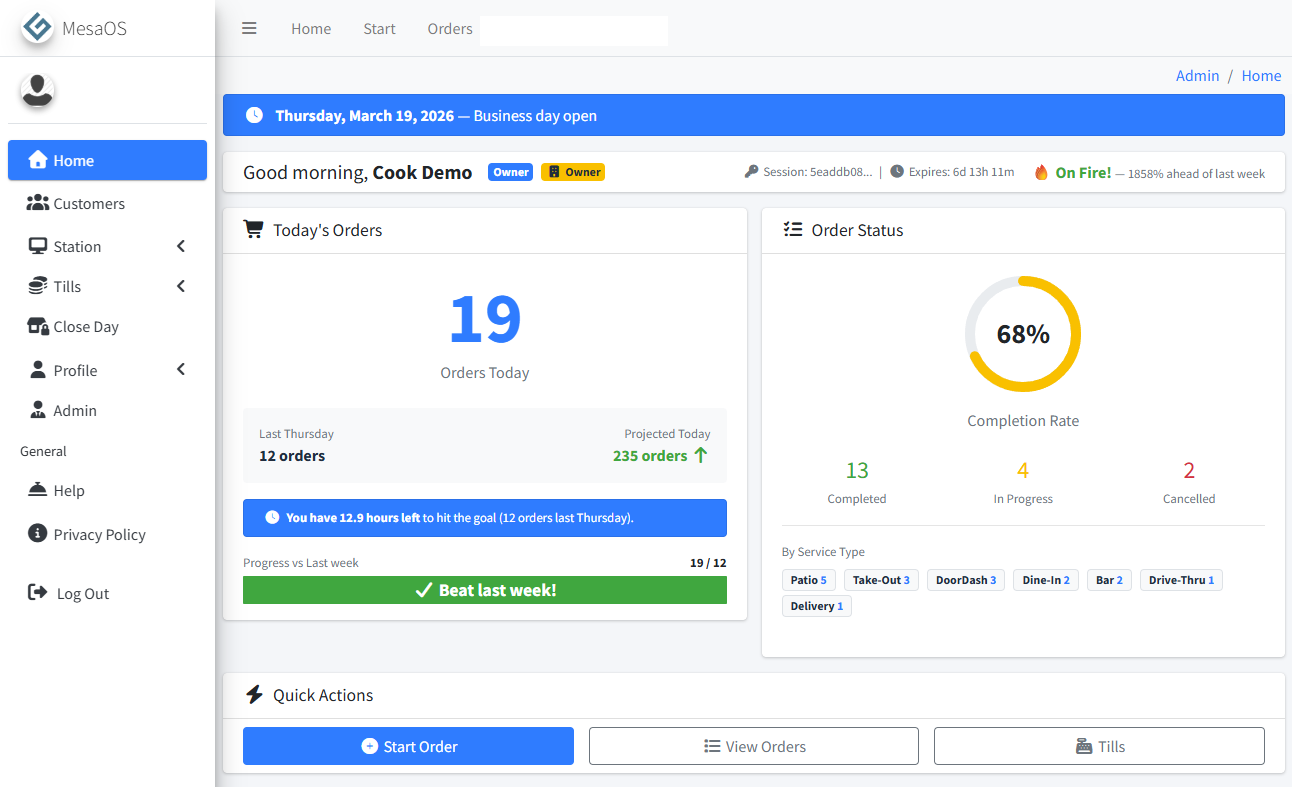Viewport: 1292px width, 787px height.
Task: Click the cash register icon in Tills button
Action: [1083, 746]
